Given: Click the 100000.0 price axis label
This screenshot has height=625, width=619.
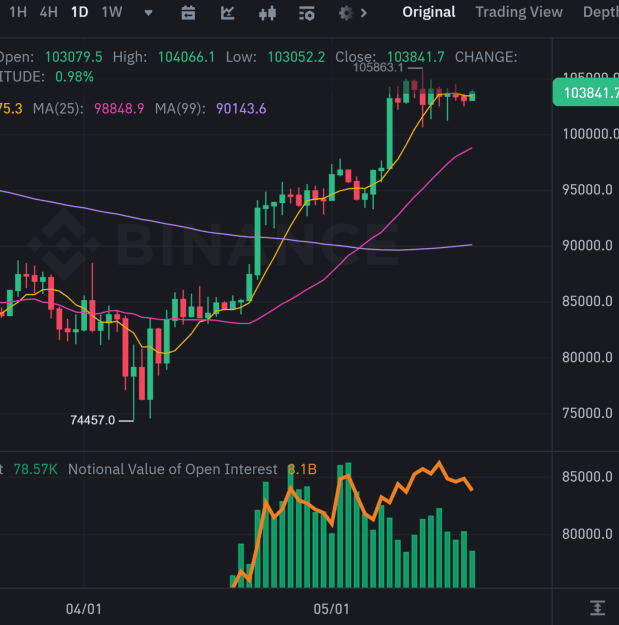Looking at the screenshot, I should 590,134.
